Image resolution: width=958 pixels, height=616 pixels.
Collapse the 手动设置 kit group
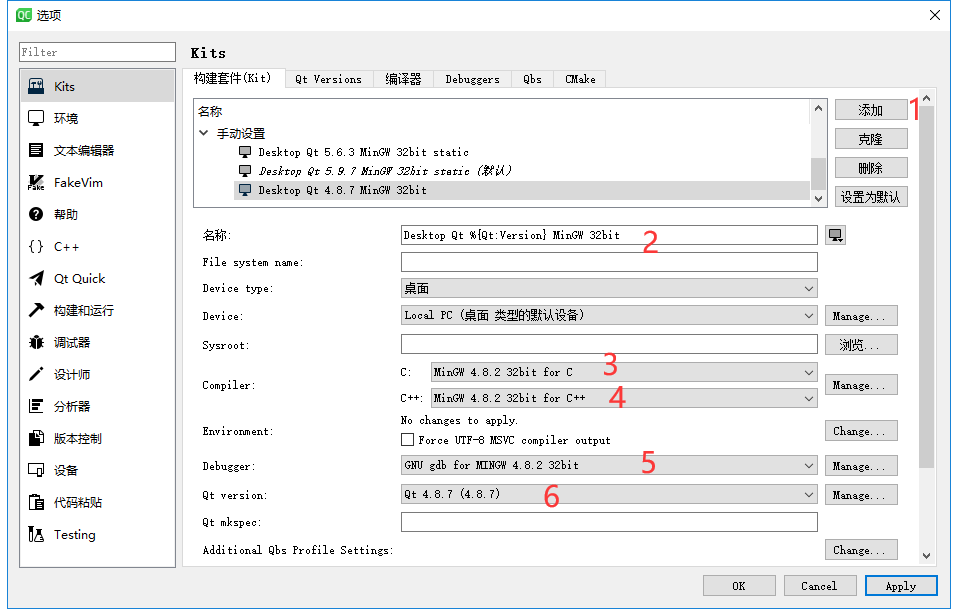203,133
